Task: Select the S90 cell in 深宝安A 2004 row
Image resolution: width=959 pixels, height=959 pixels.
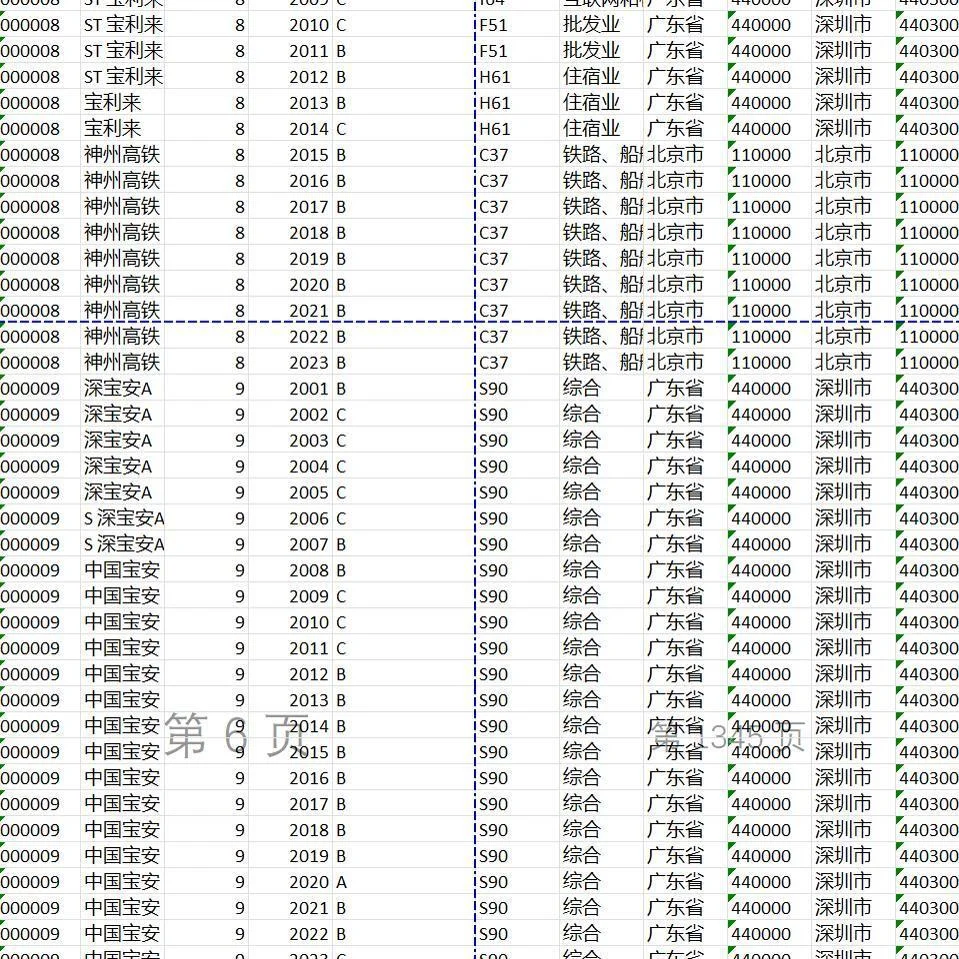Action: (517, 467)
